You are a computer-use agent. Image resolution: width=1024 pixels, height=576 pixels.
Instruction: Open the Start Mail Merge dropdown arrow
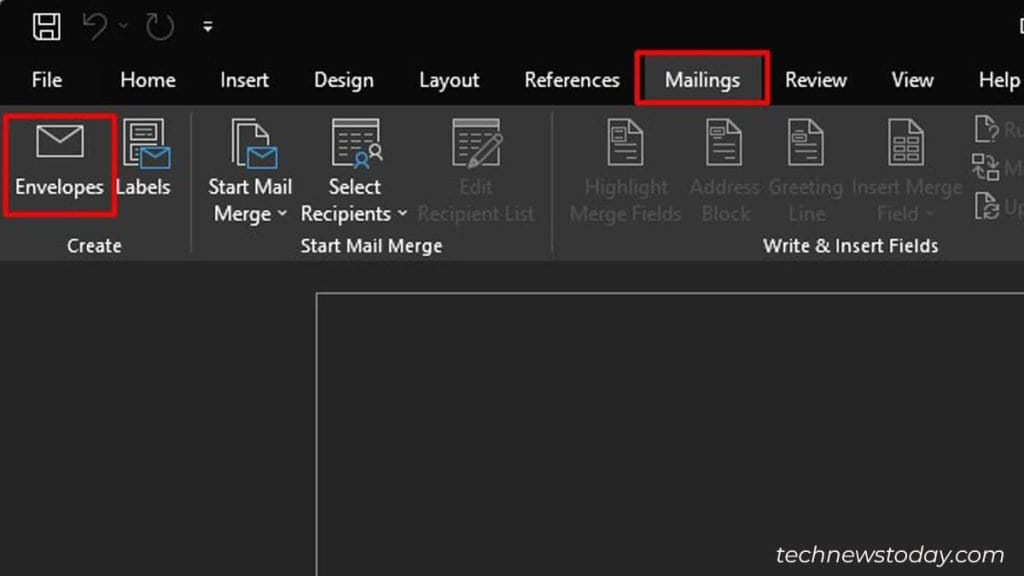click(x=284, y=213)
